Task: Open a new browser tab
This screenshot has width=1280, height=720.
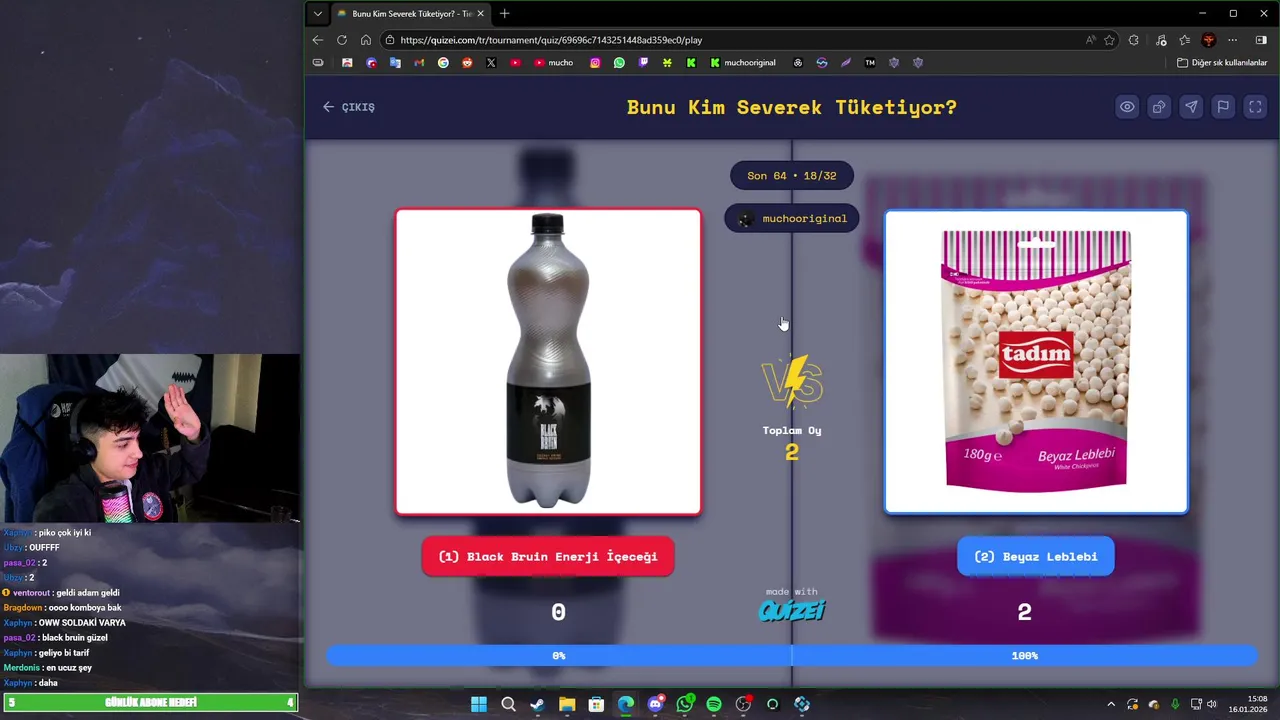Action: (x=504, y=14)
